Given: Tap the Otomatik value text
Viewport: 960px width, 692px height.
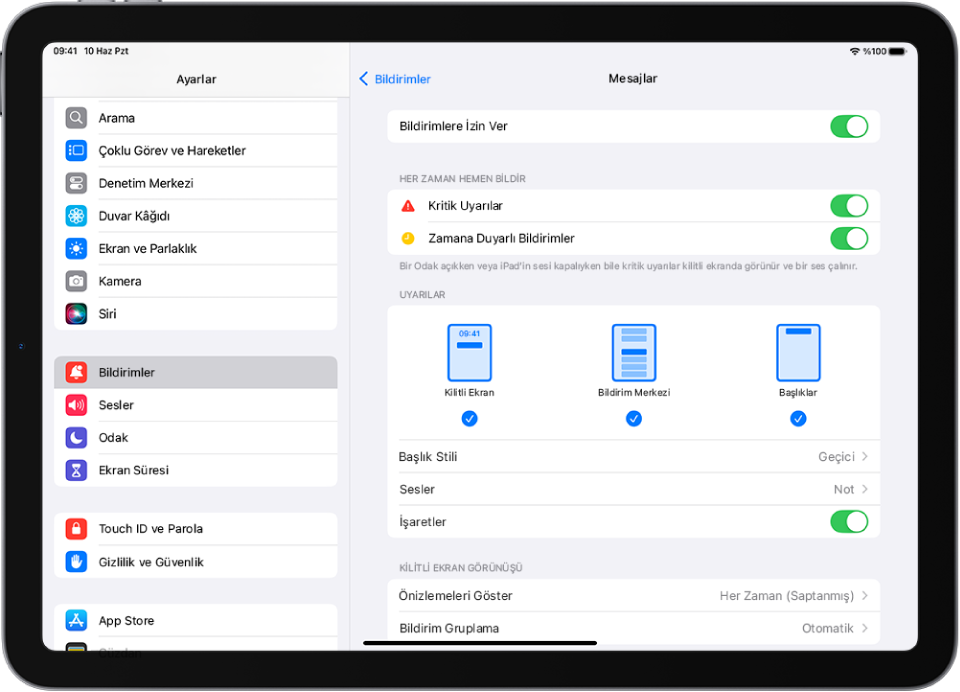Looking at the screenshot, I should click(828, 628).
